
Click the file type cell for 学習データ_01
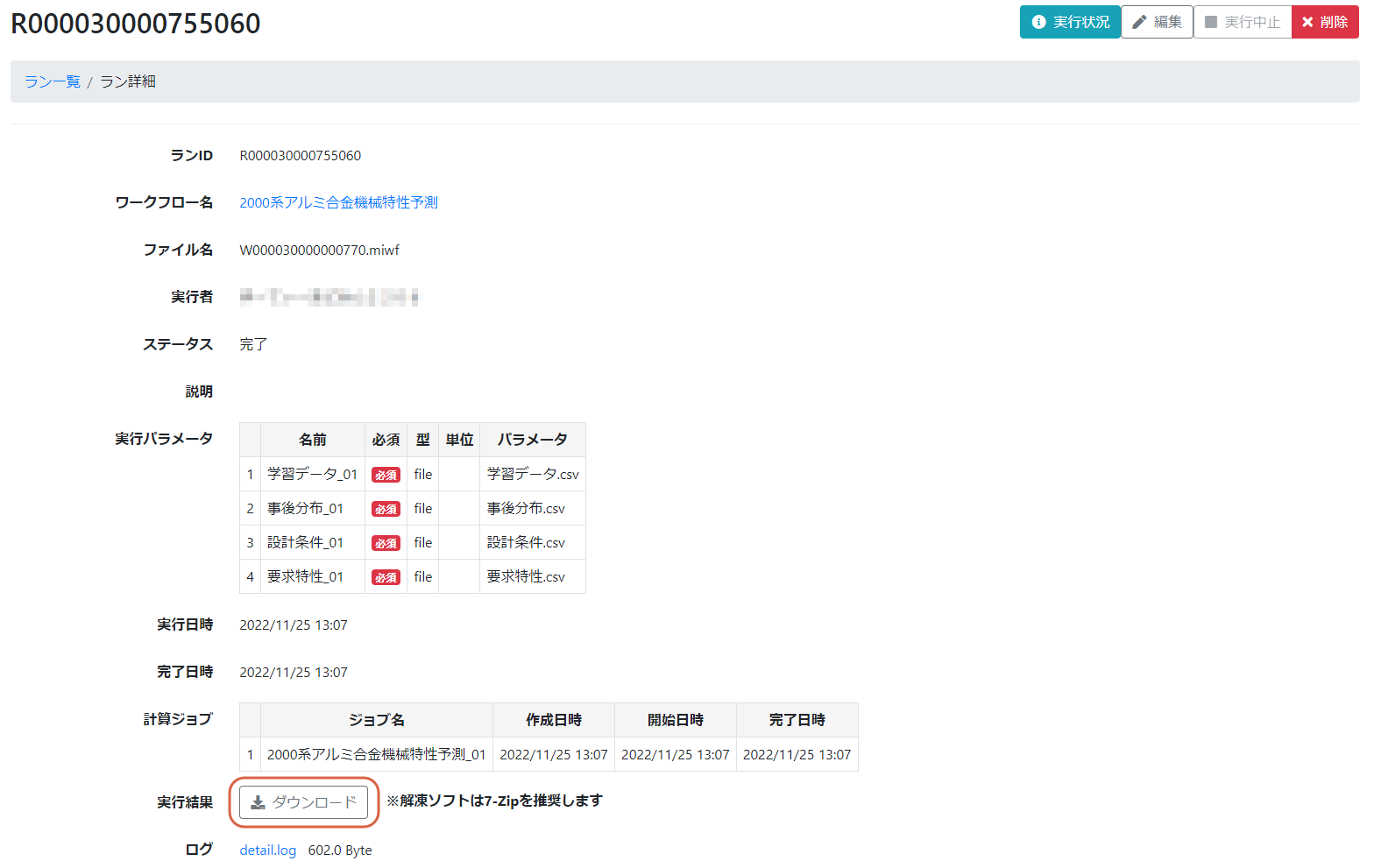(x=423, y=474)
